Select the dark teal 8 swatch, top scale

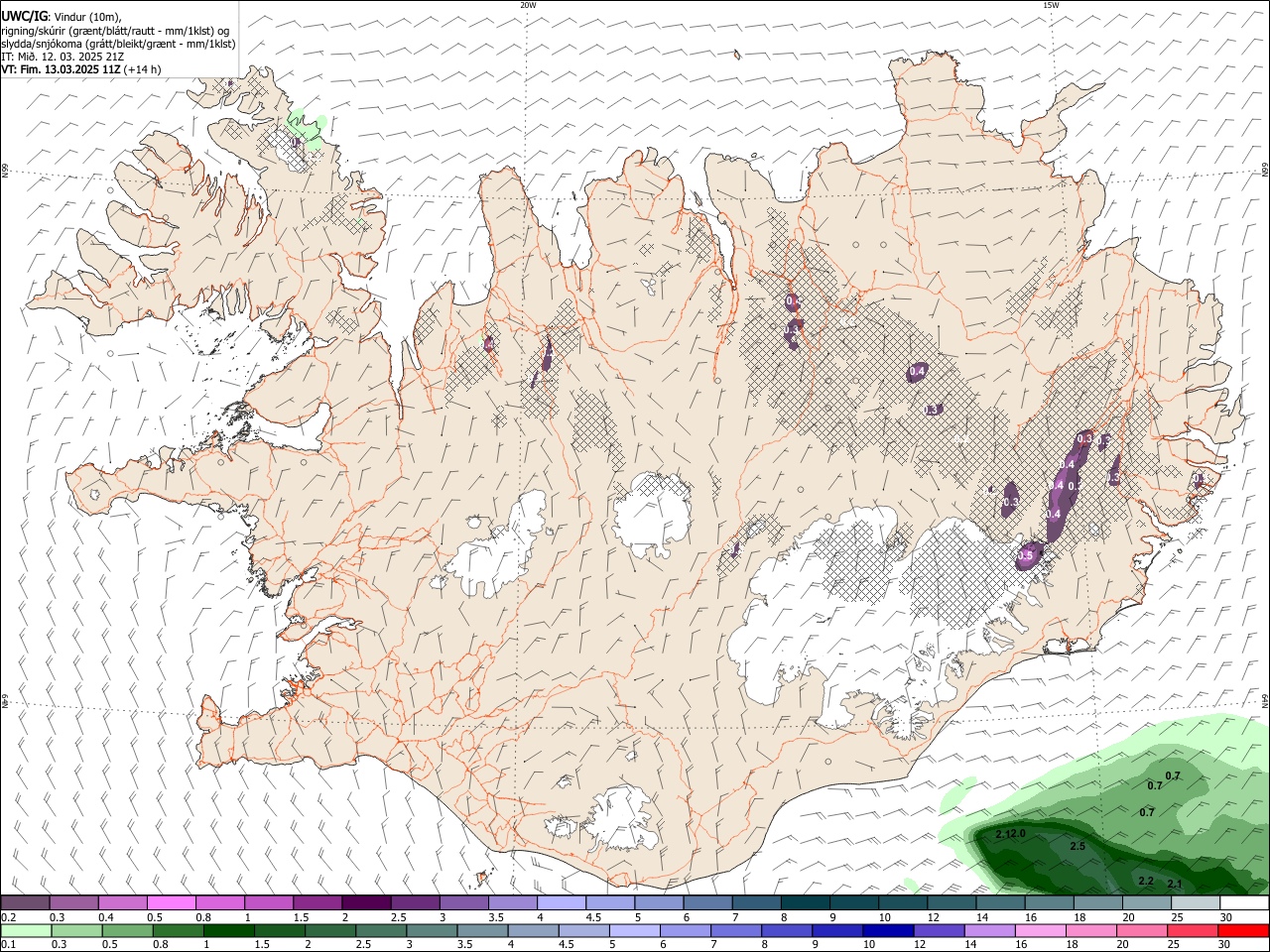805,902
